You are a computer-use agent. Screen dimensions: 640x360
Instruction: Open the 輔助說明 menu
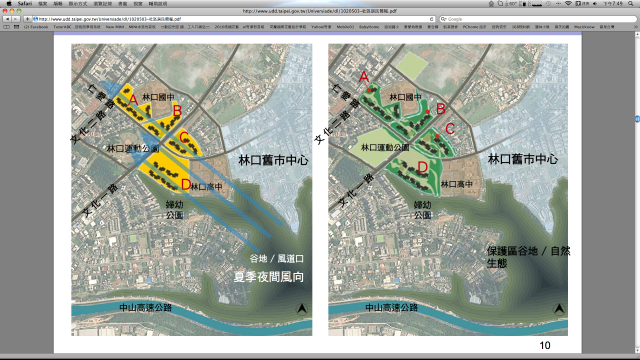coord(158,3)
